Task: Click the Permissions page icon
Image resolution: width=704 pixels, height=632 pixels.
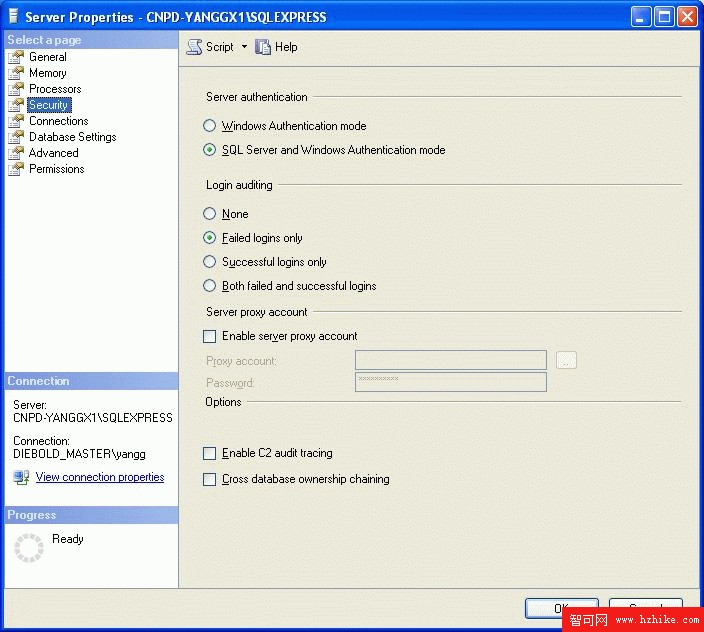Action: [16, 169]
